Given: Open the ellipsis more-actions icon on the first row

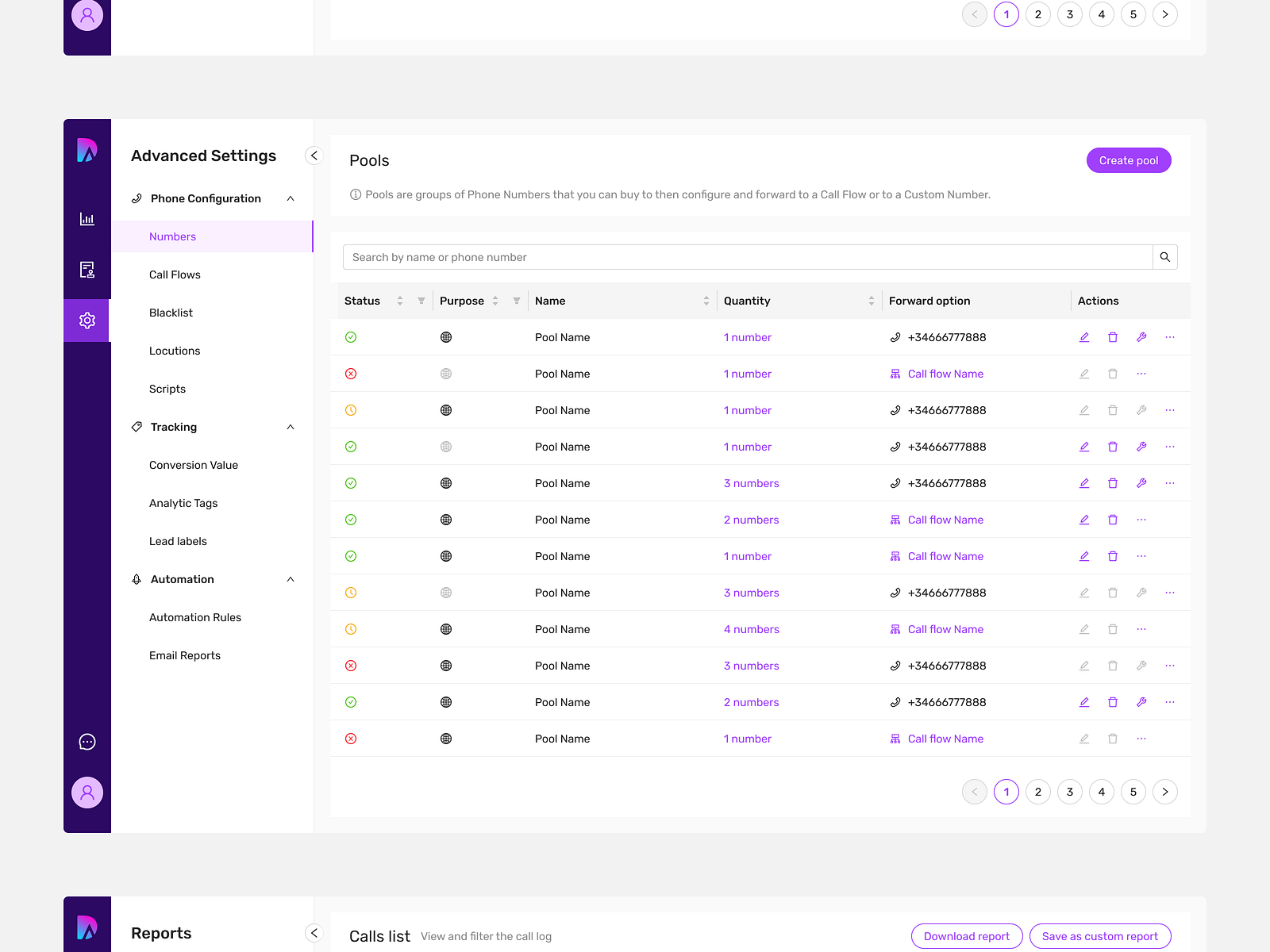Looking at the screenshot, I should [1170, 337].
